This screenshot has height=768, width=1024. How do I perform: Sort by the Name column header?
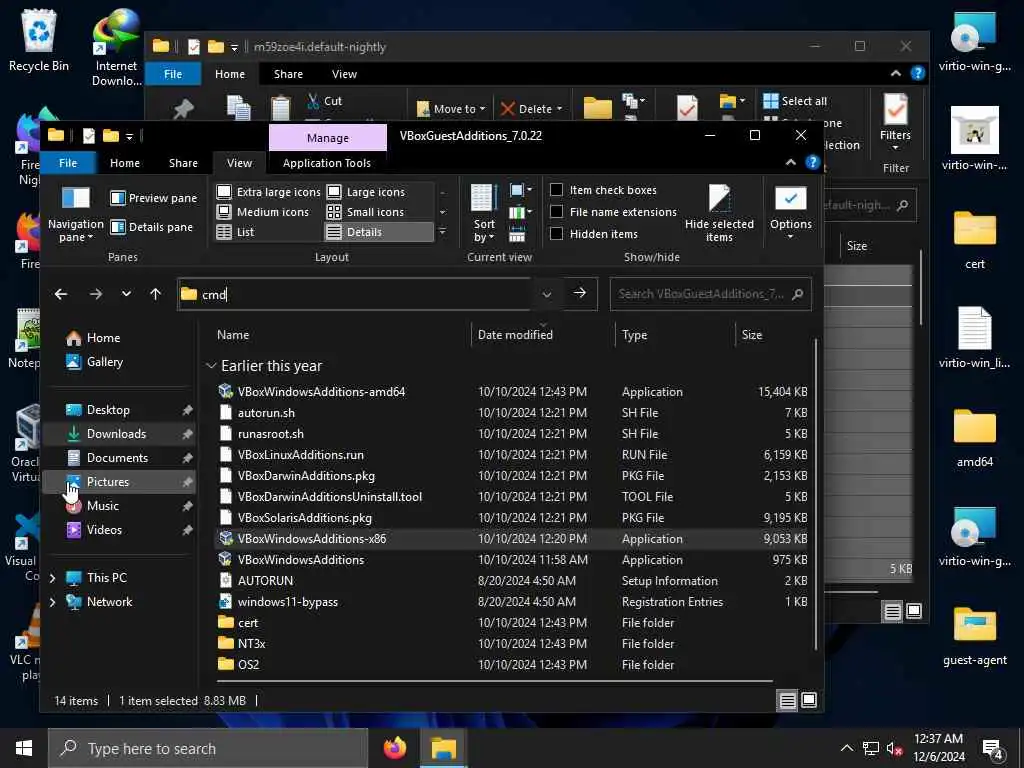pyautogui.click(x=232, y=335)
